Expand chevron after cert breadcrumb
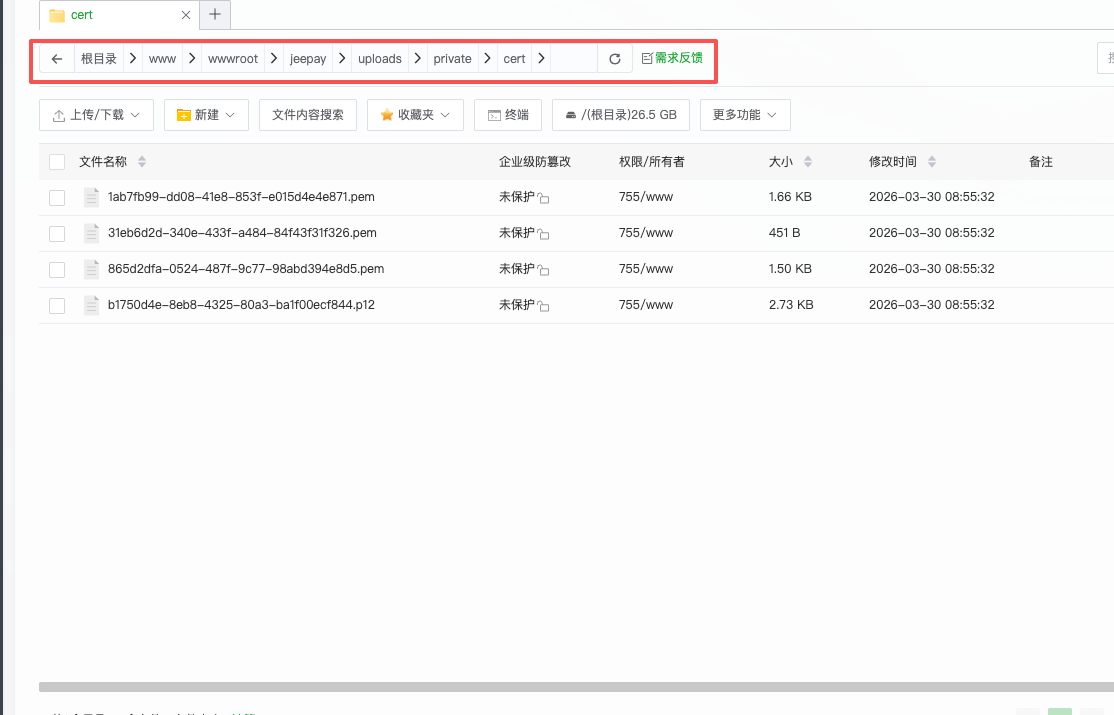 click(x=541, y=58)
